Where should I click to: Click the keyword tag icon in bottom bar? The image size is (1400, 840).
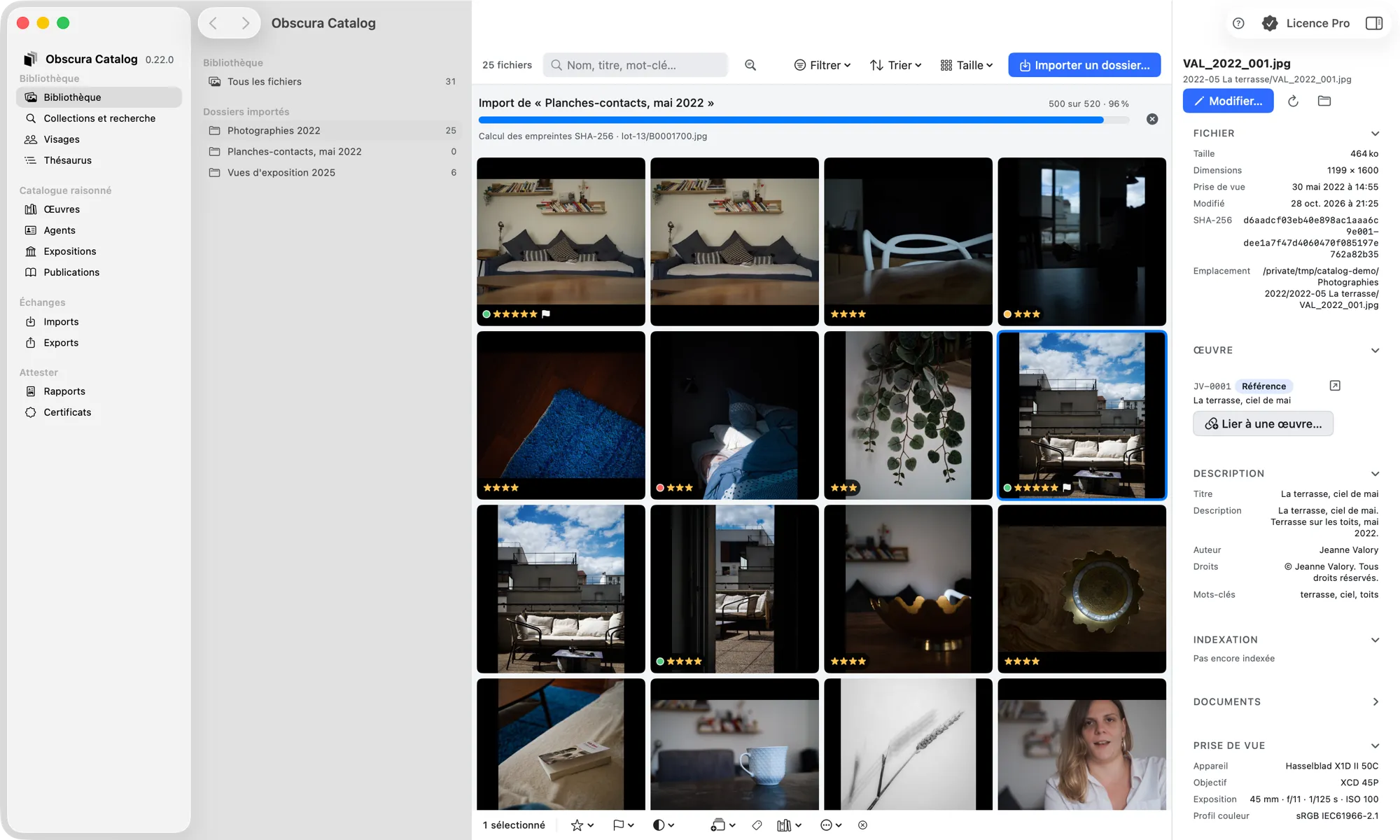click(757, 825)
